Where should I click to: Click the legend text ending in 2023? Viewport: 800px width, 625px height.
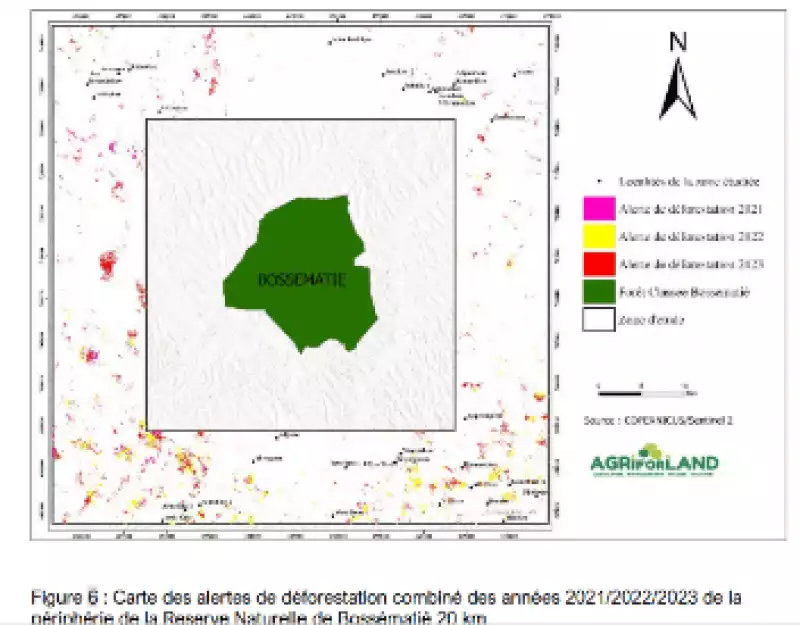click(x=691, y=264)
